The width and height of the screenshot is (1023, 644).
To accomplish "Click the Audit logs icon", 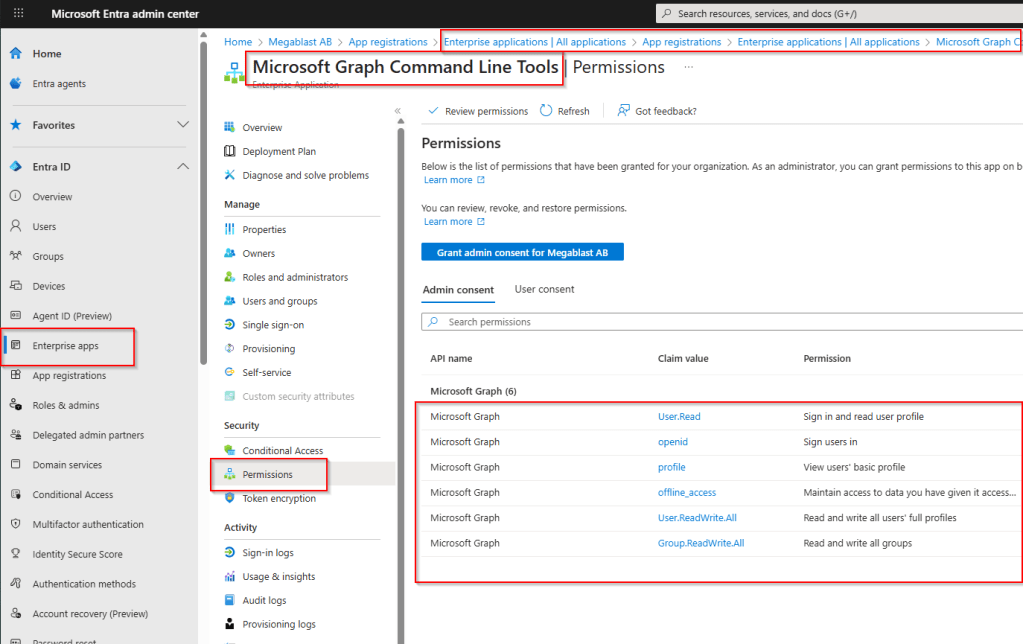I will tap(231, 600).
